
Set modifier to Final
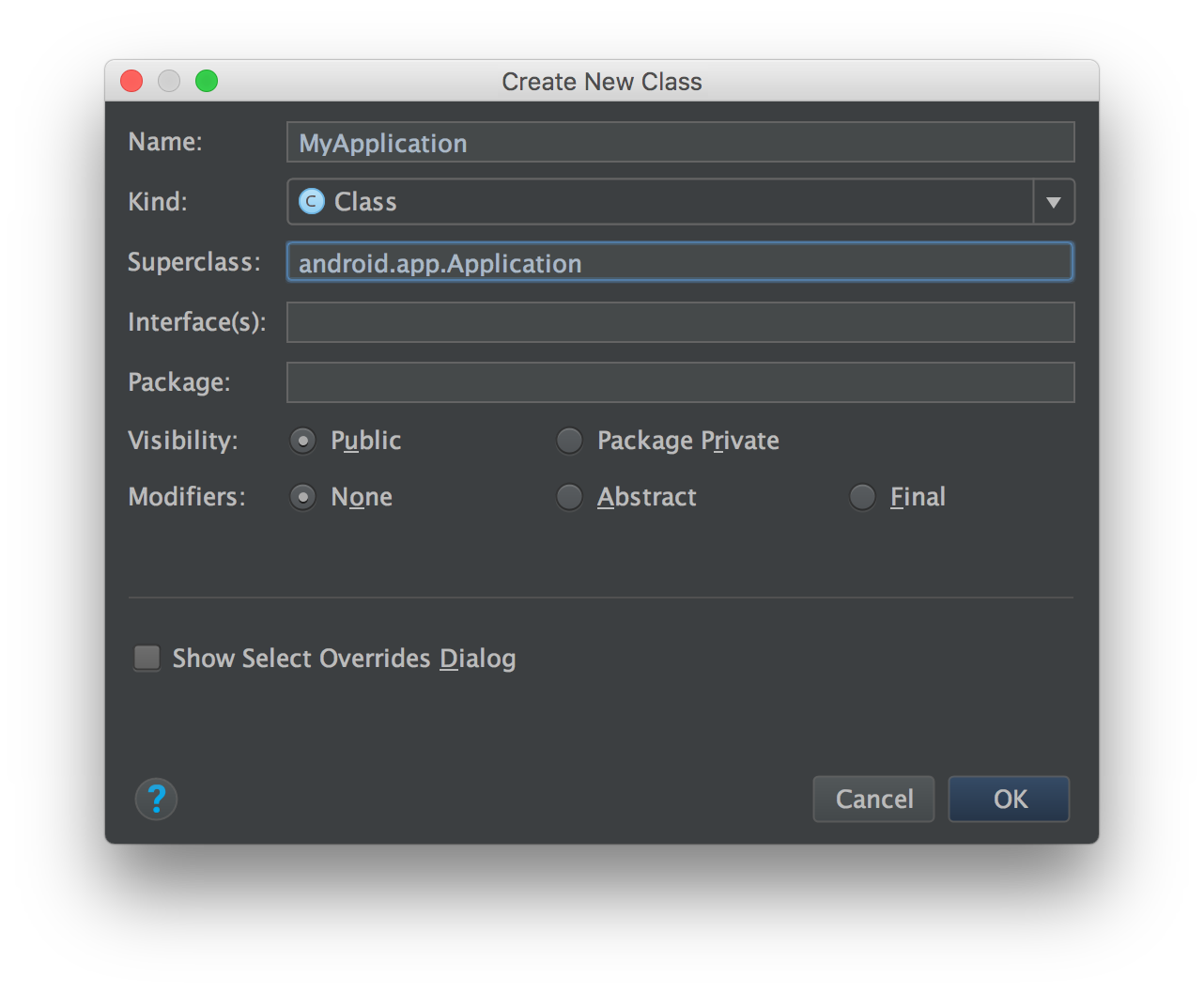(x=862, y=496)
